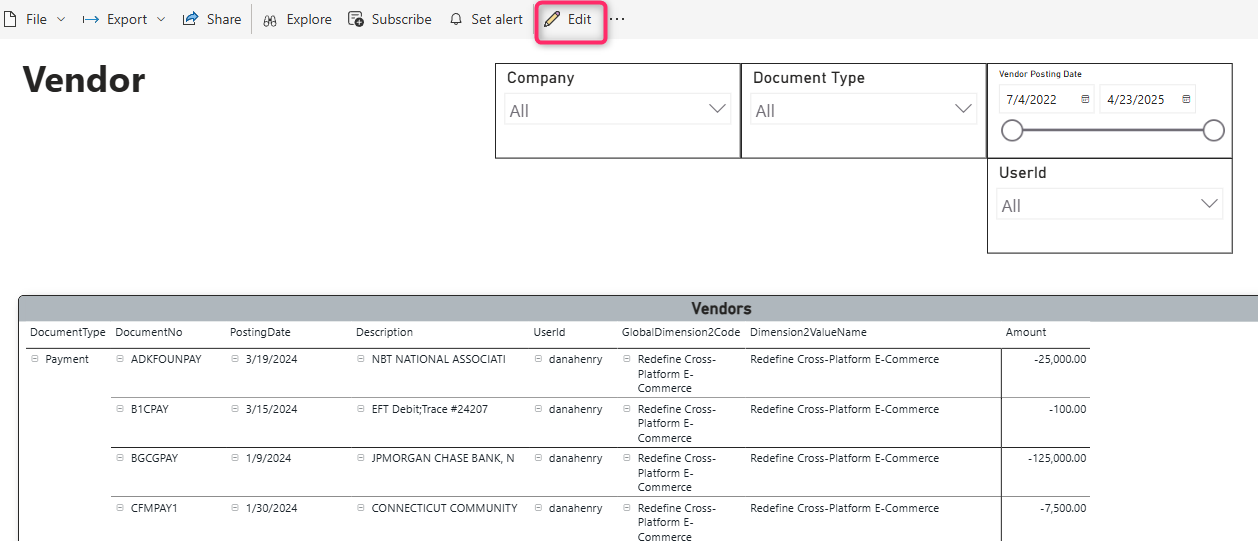Expand the Document Type filter dropdown

click(x=963, y=109)
